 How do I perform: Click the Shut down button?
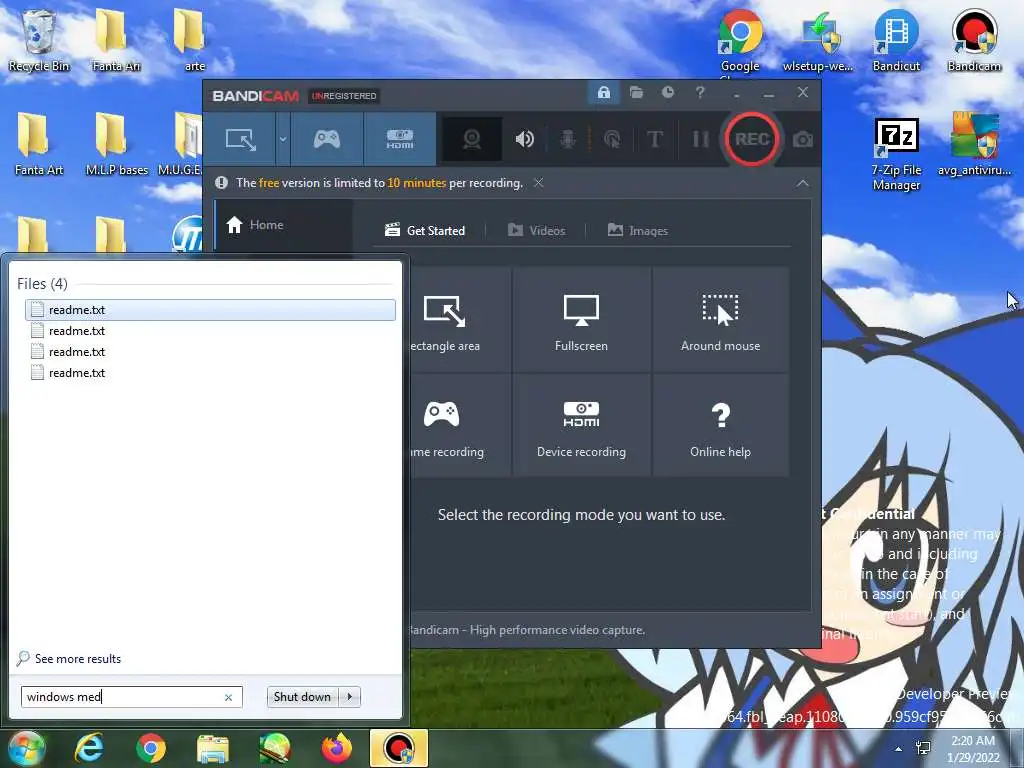tap(302, 697)
